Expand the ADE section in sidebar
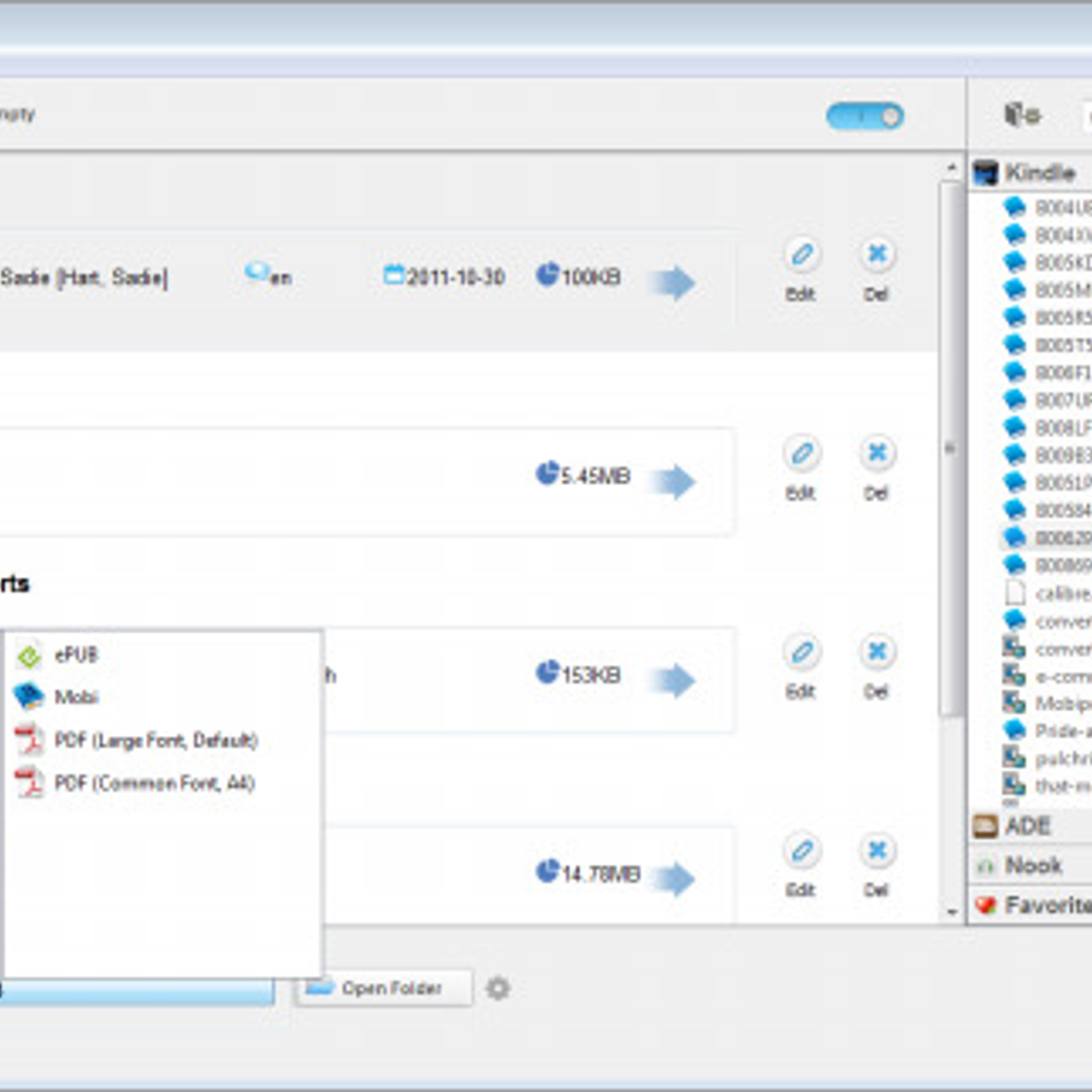Viewport: 1092px width, 1092px height. 1031,827
